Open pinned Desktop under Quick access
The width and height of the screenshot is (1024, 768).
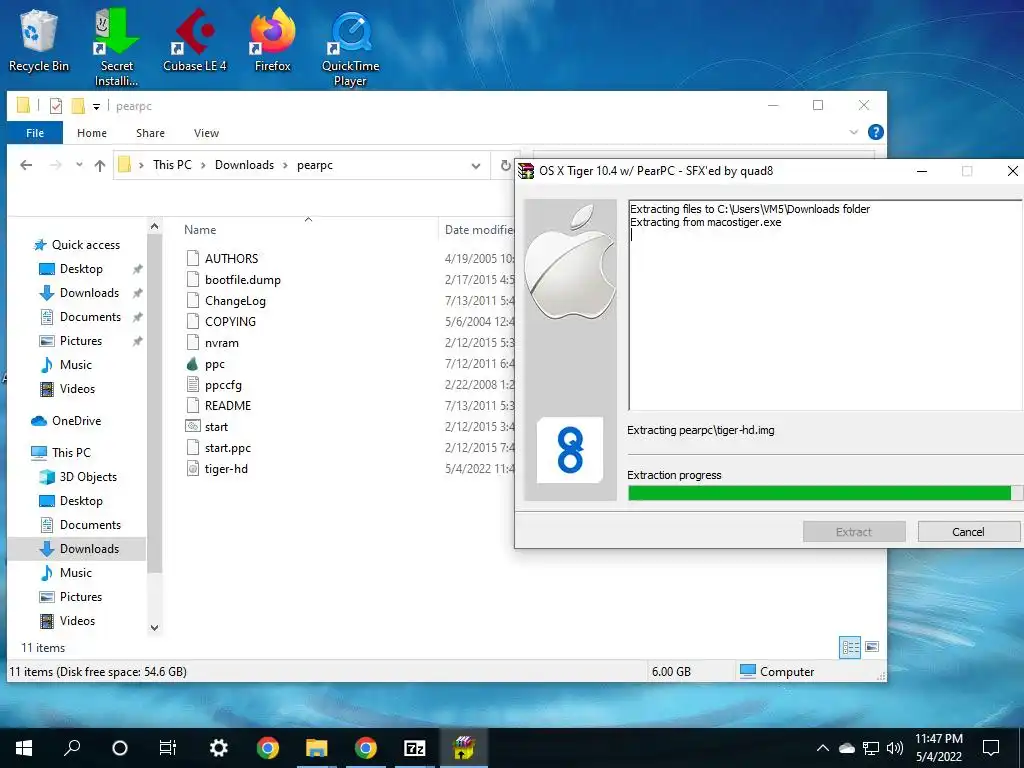[81, 268]
